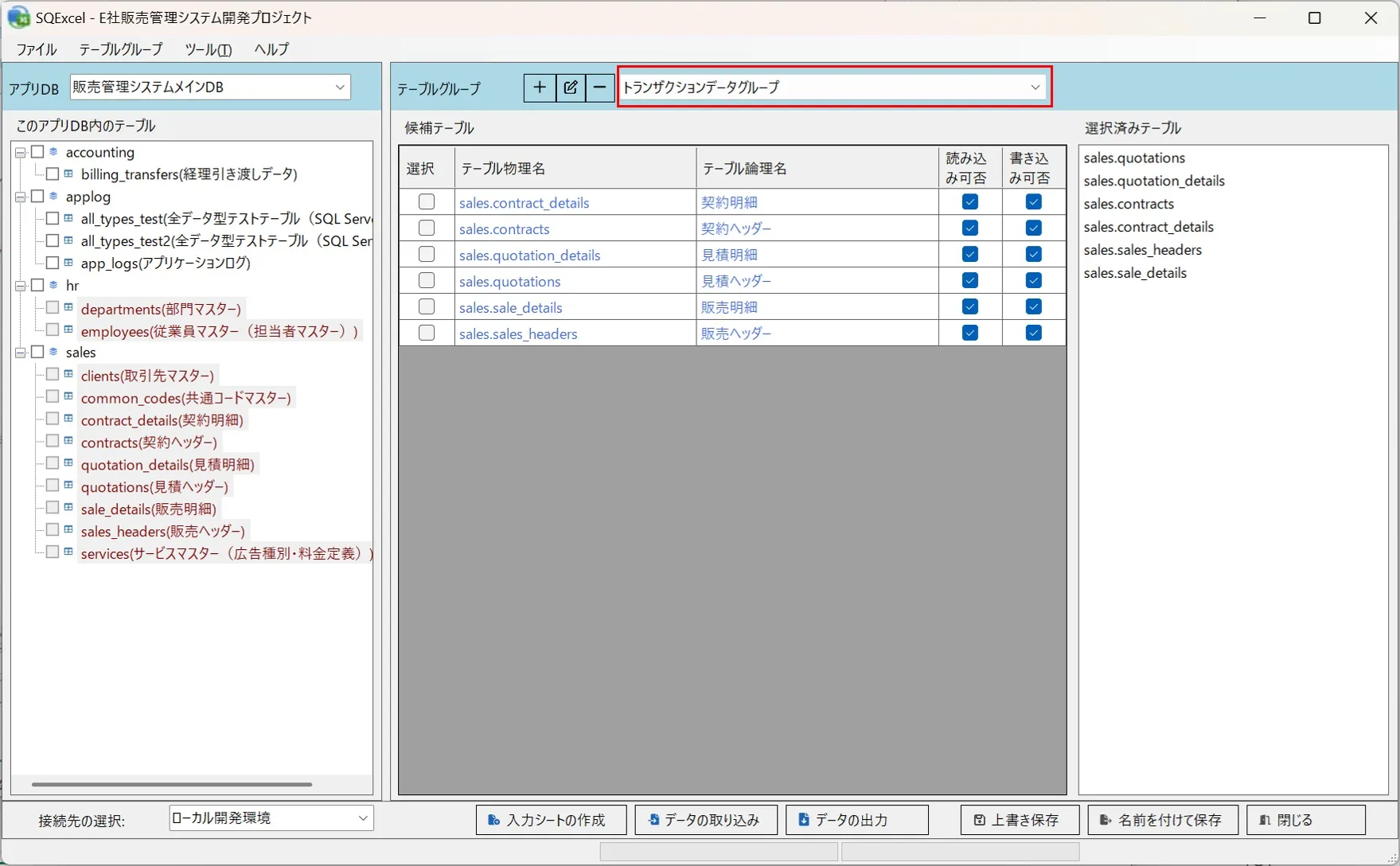Check the common_codes table checkbox in tree
Screen dimensions: 1400x866
click(53, 396)
